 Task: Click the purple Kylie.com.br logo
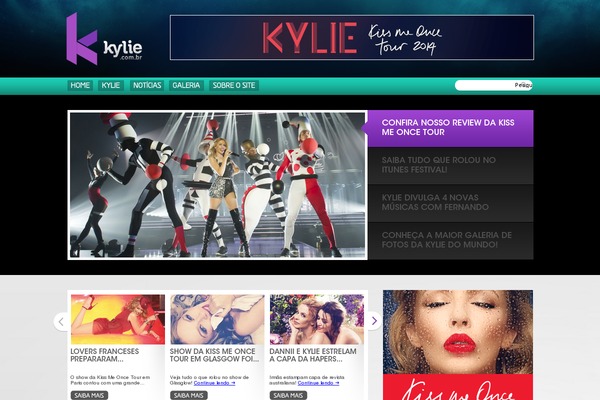(104, 39)
